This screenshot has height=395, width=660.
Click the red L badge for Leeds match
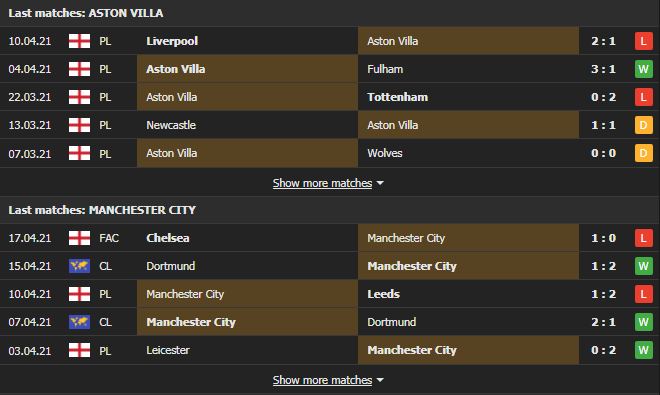643,294
